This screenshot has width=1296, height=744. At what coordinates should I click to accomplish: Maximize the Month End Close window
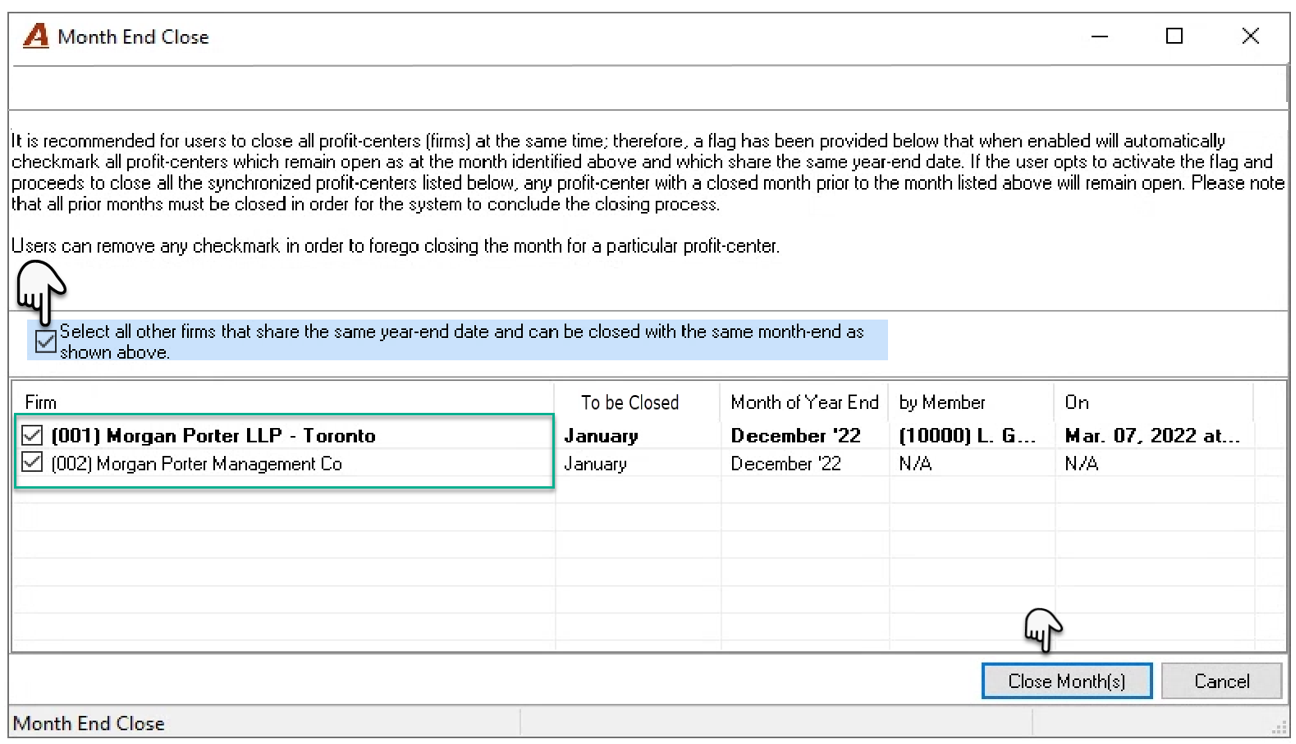tap(1174, 37)
